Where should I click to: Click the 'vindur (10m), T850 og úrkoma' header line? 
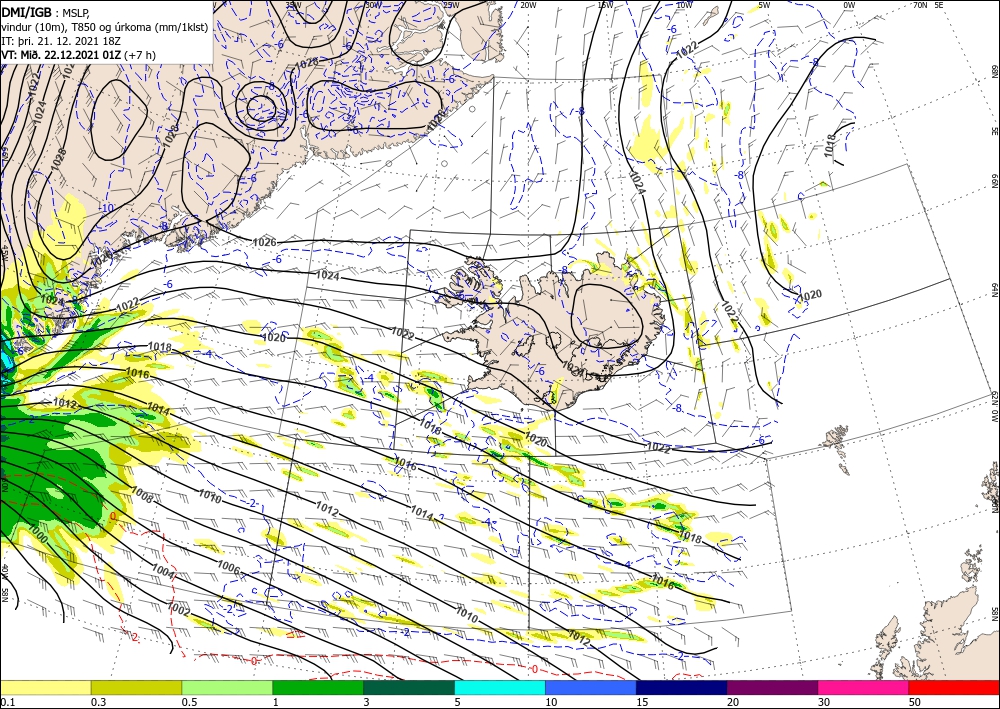pos(105,26)
